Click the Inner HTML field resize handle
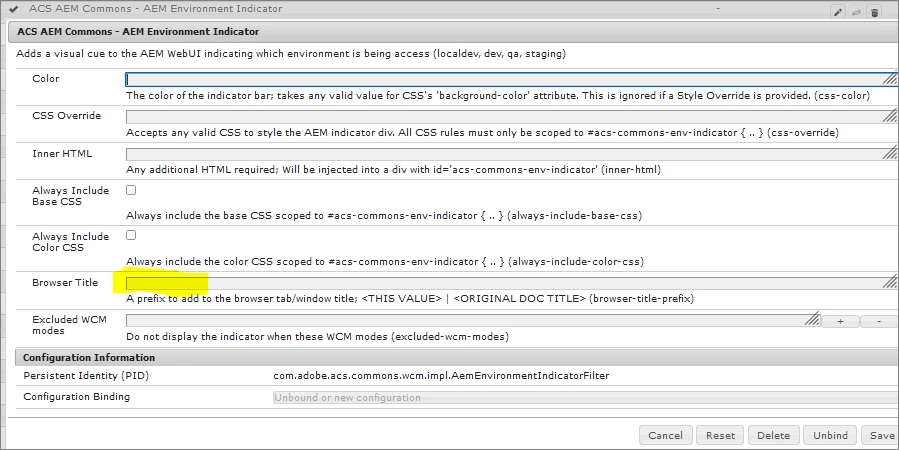Screen dimensions: 899x450 pos(890,154)
